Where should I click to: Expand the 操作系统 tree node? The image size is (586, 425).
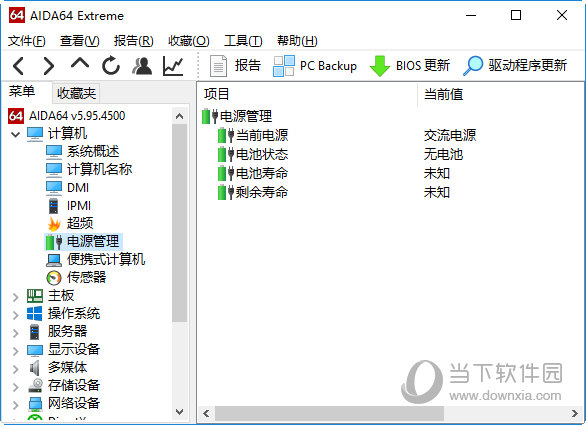coord(15,315)
